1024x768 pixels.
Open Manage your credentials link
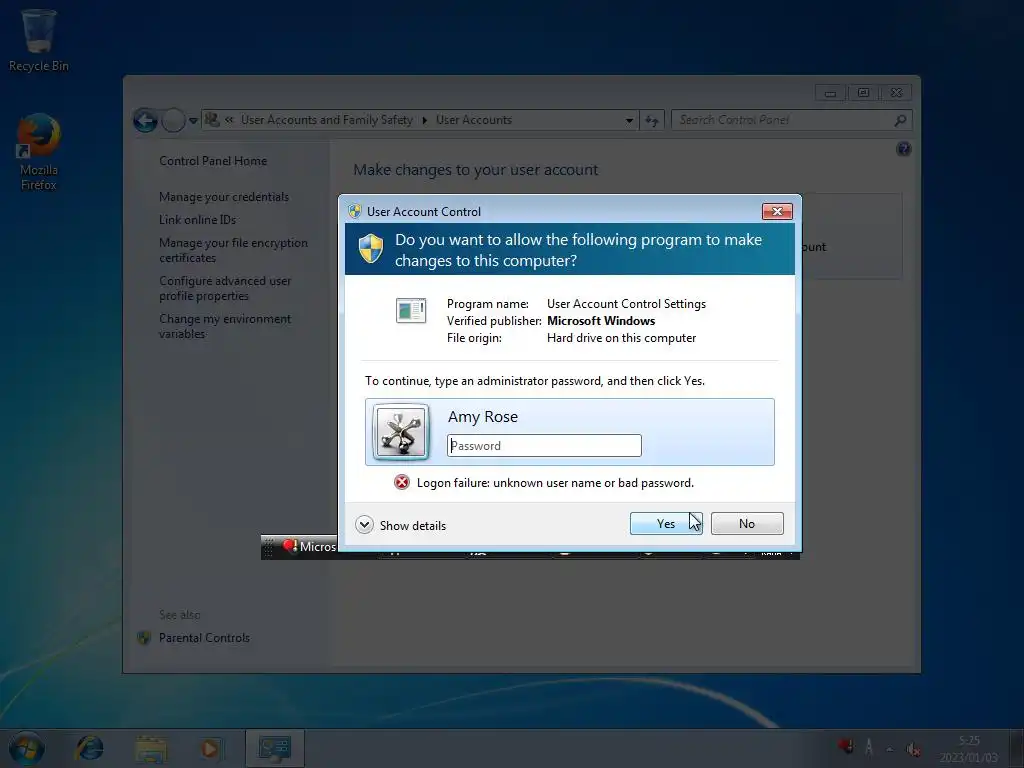pos(224,197)
